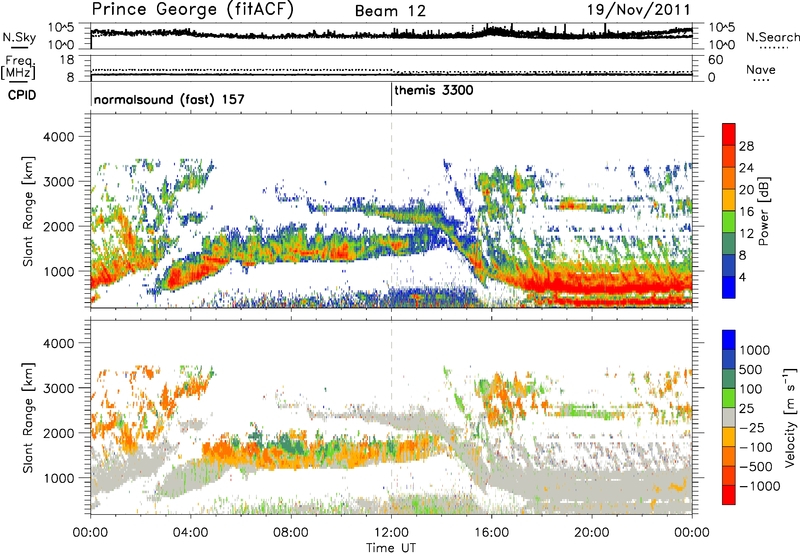Click the '16:00' time tick label

pos(491,533)
